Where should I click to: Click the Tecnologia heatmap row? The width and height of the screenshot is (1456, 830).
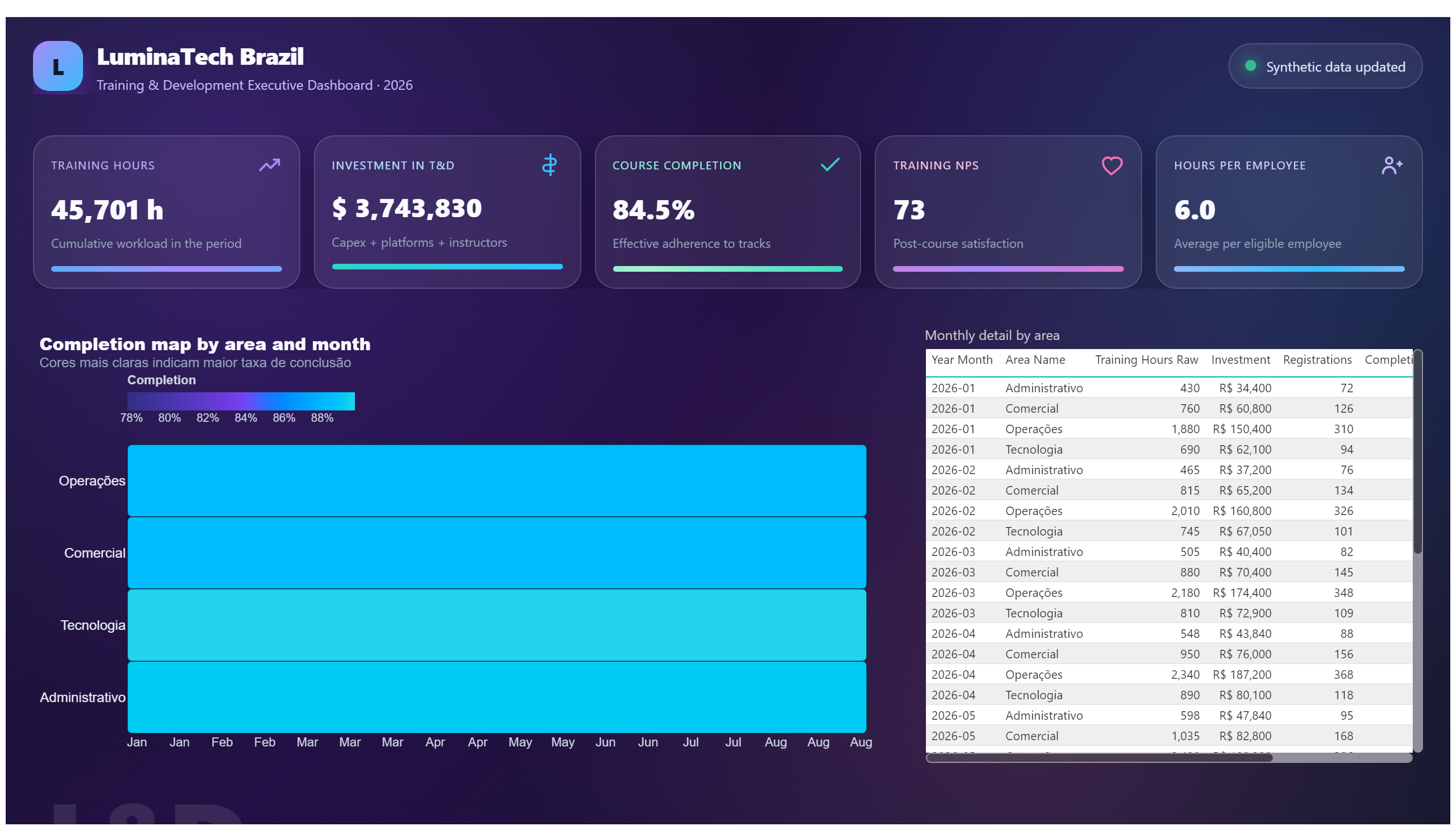[497, 625]
